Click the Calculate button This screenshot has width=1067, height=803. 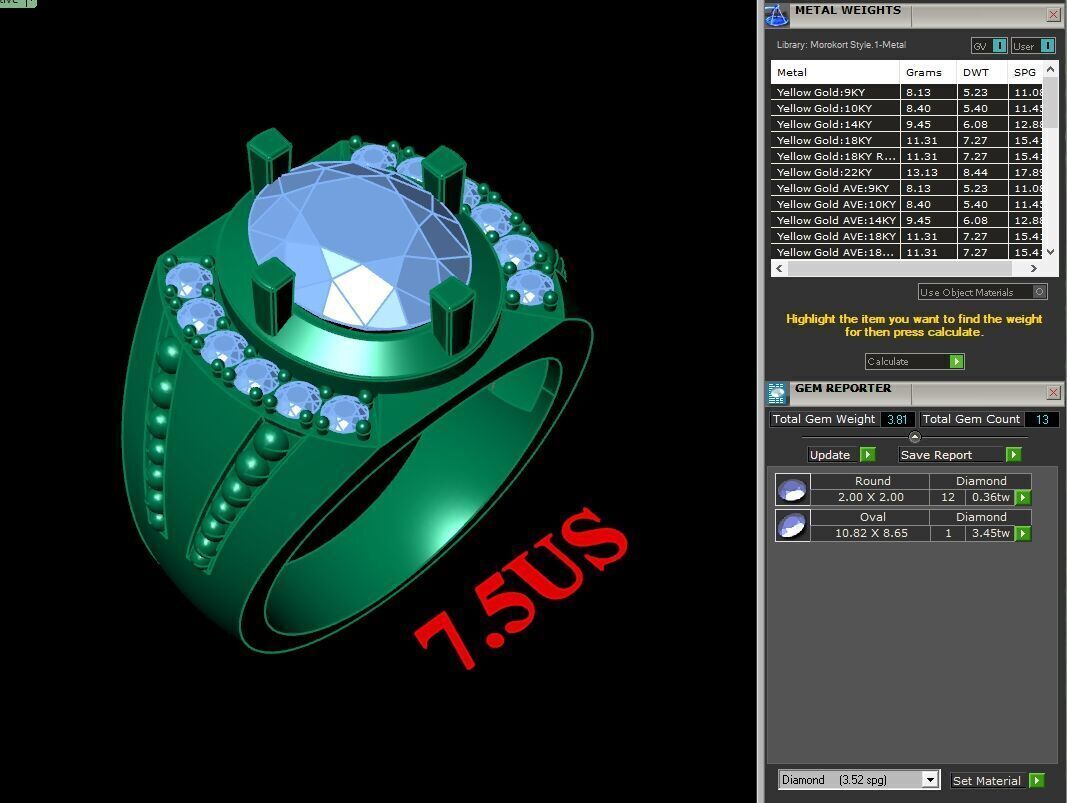pyautogui.click(x=914, y=361)
